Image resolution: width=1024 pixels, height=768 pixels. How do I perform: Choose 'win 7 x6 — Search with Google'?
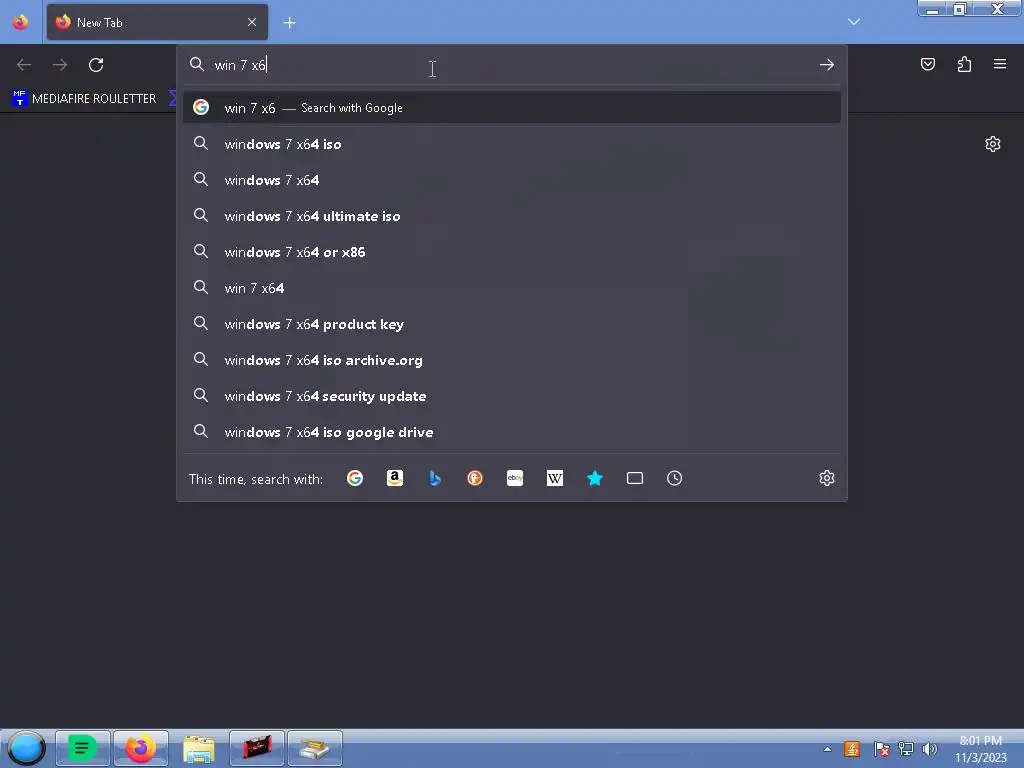coord(512,108)
